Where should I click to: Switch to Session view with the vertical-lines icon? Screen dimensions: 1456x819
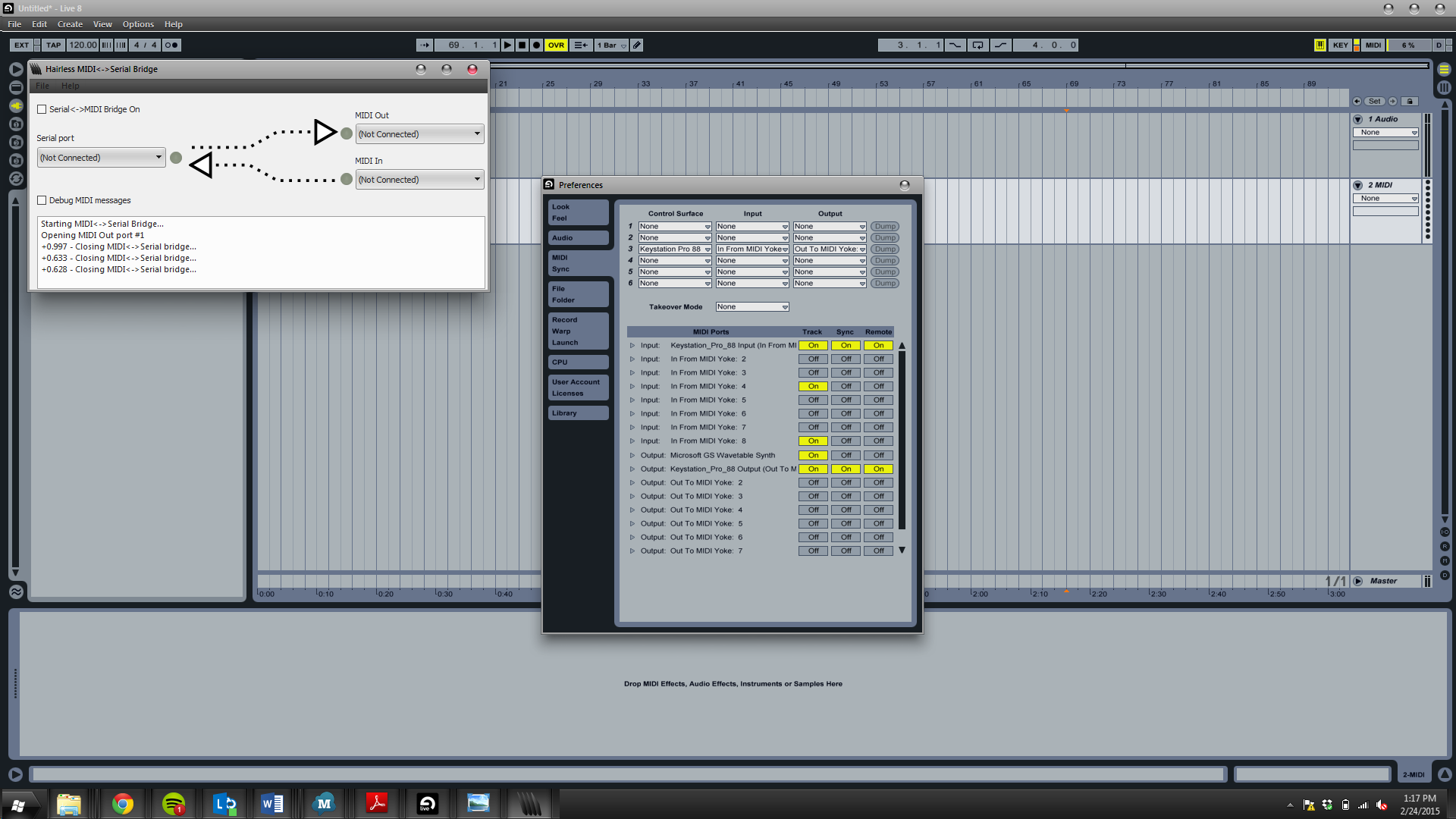(x=1444, y=87)
